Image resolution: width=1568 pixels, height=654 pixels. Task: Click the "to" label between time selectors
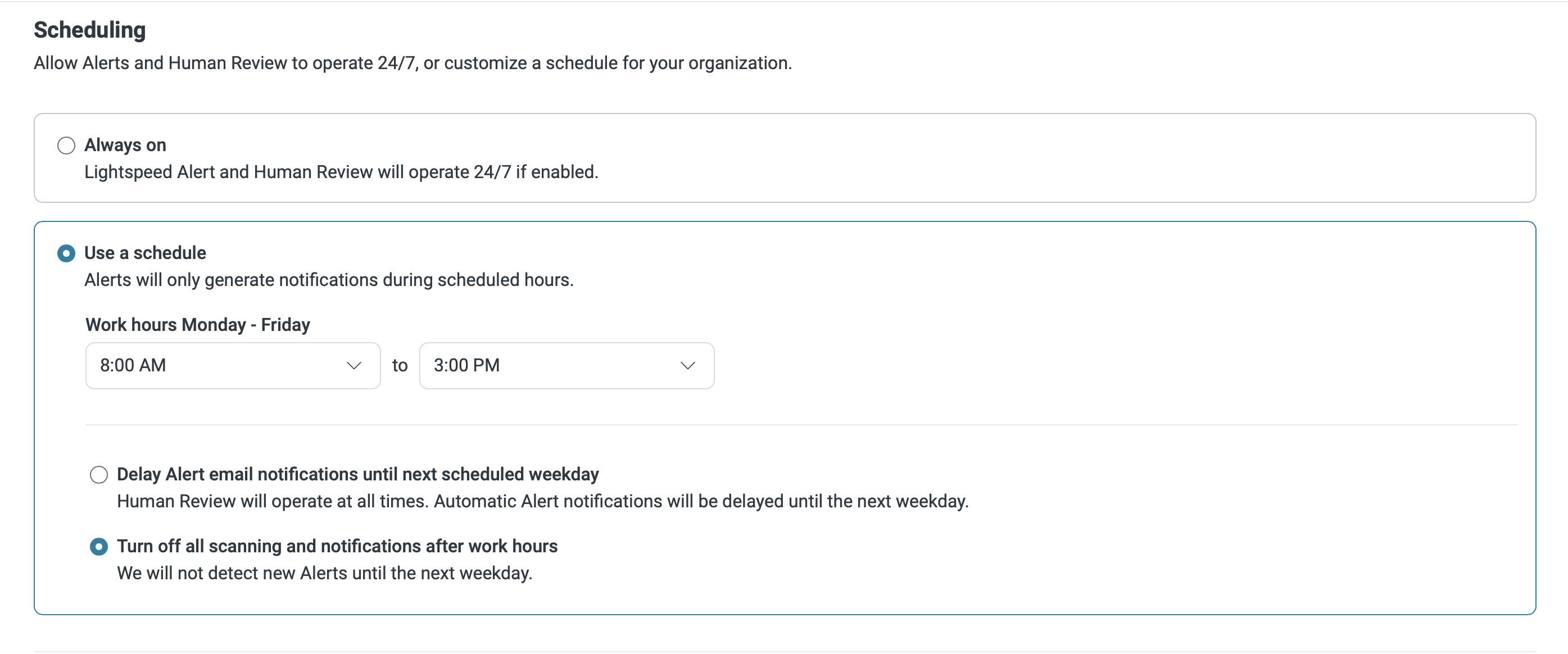coord(400,365)
